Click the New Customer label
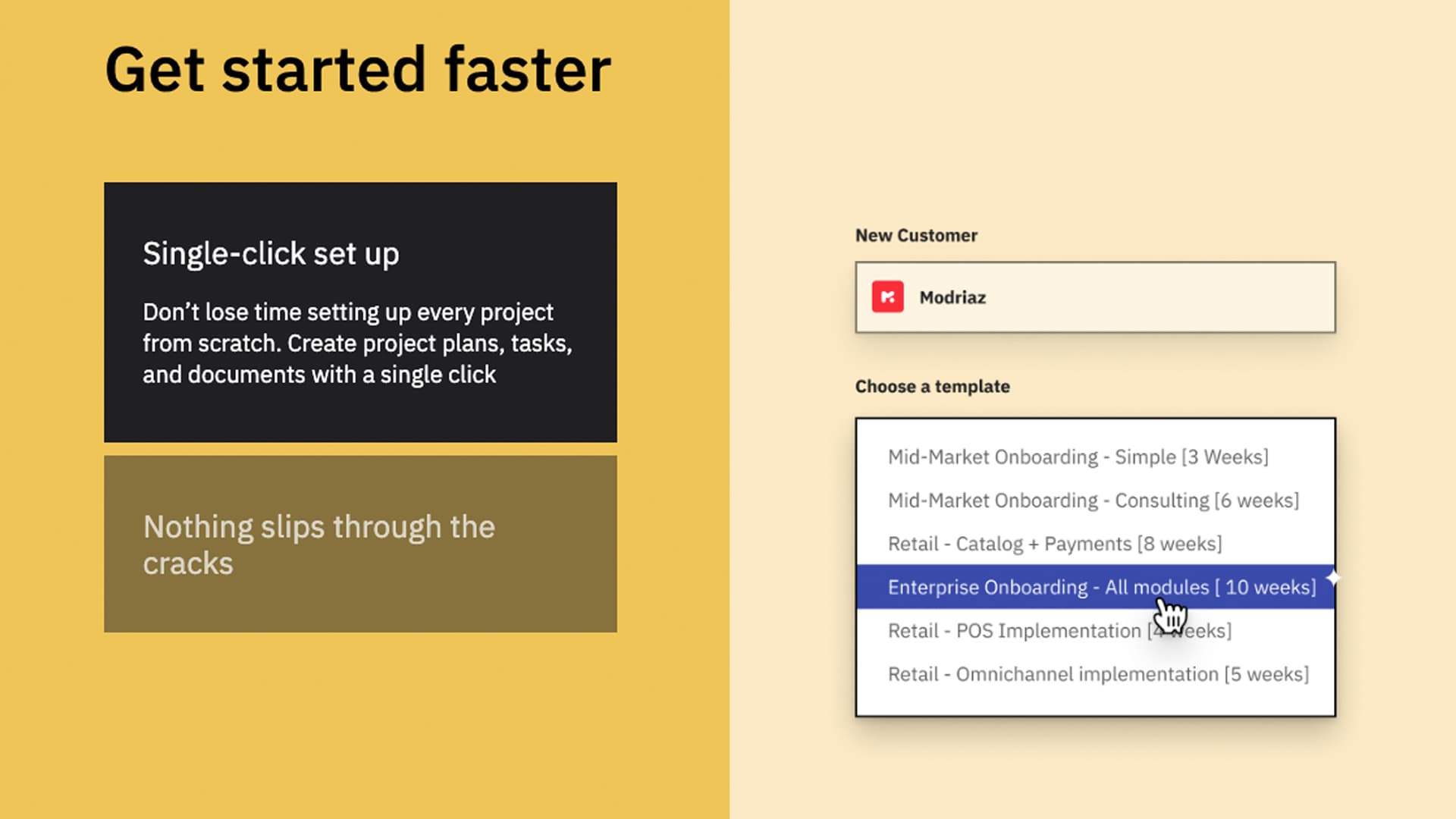Image resolution: width=1456 pixels, height=819 pixels. (916, 235)
